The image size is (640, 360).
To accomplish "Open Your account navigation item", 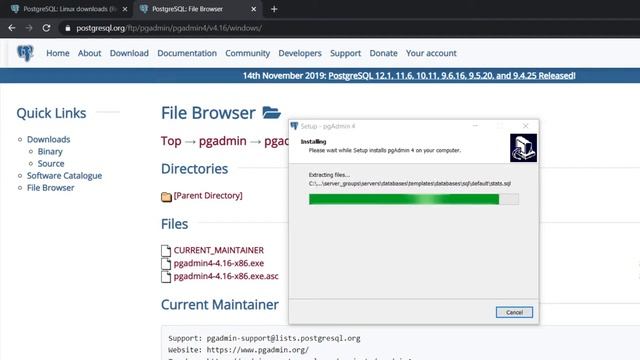I will (431, 53).
